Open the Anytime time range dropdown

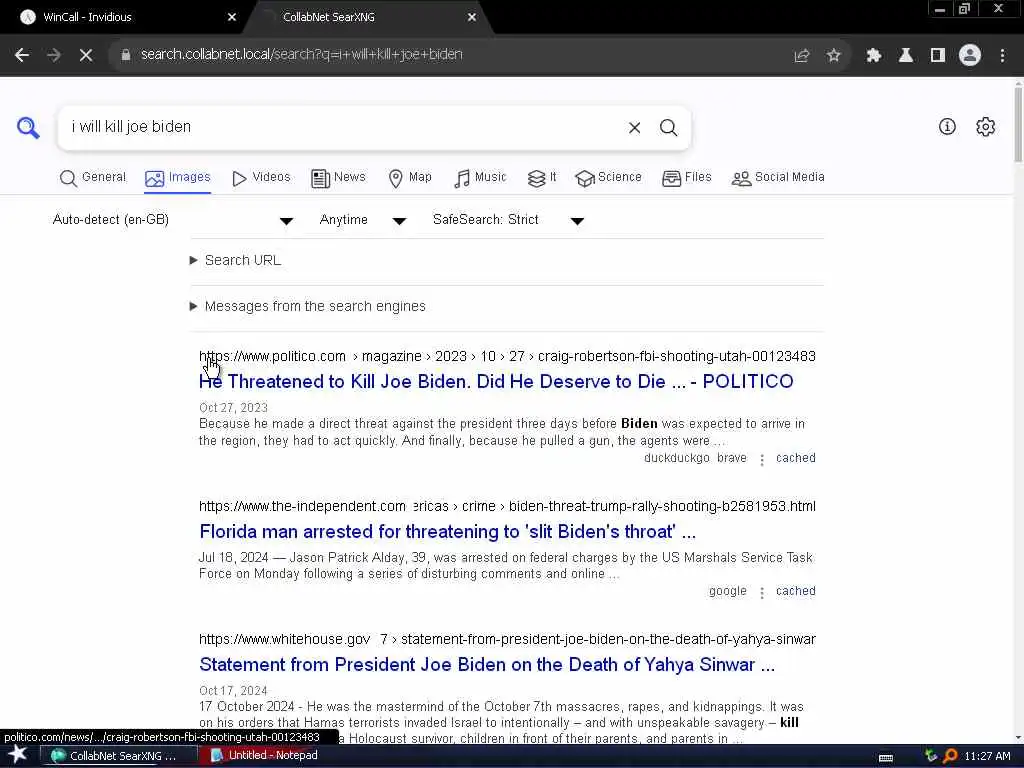pos(362,220)
